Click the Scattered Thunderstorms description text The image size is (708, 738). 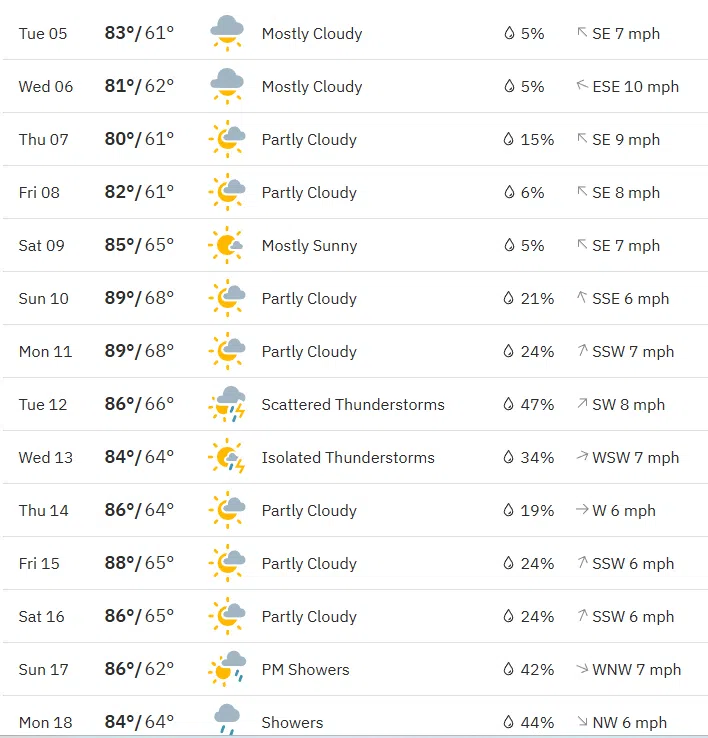[353, 404]
